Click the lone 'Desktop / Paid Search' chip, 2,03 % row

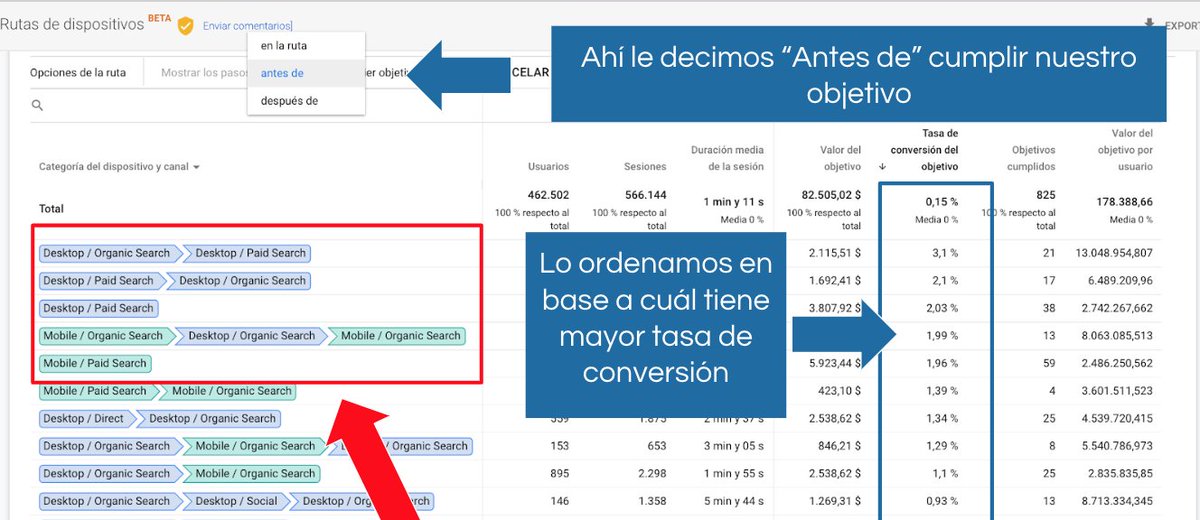98,308
